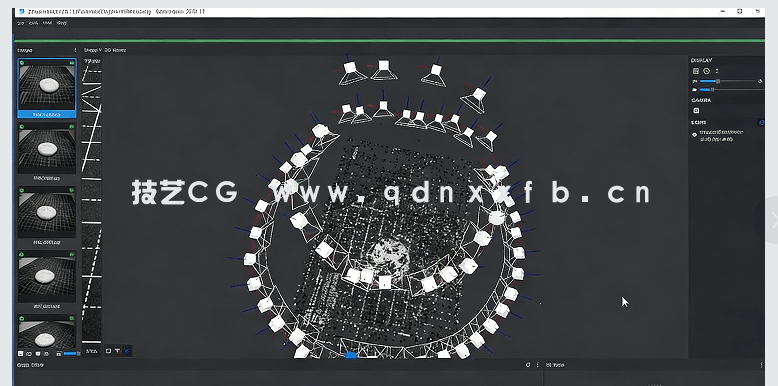Adjust the camera scale slider in Display panel

click(732, 90)
